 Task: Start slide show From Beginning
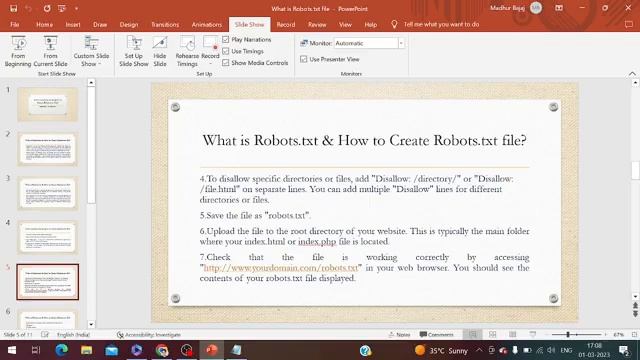18,51
